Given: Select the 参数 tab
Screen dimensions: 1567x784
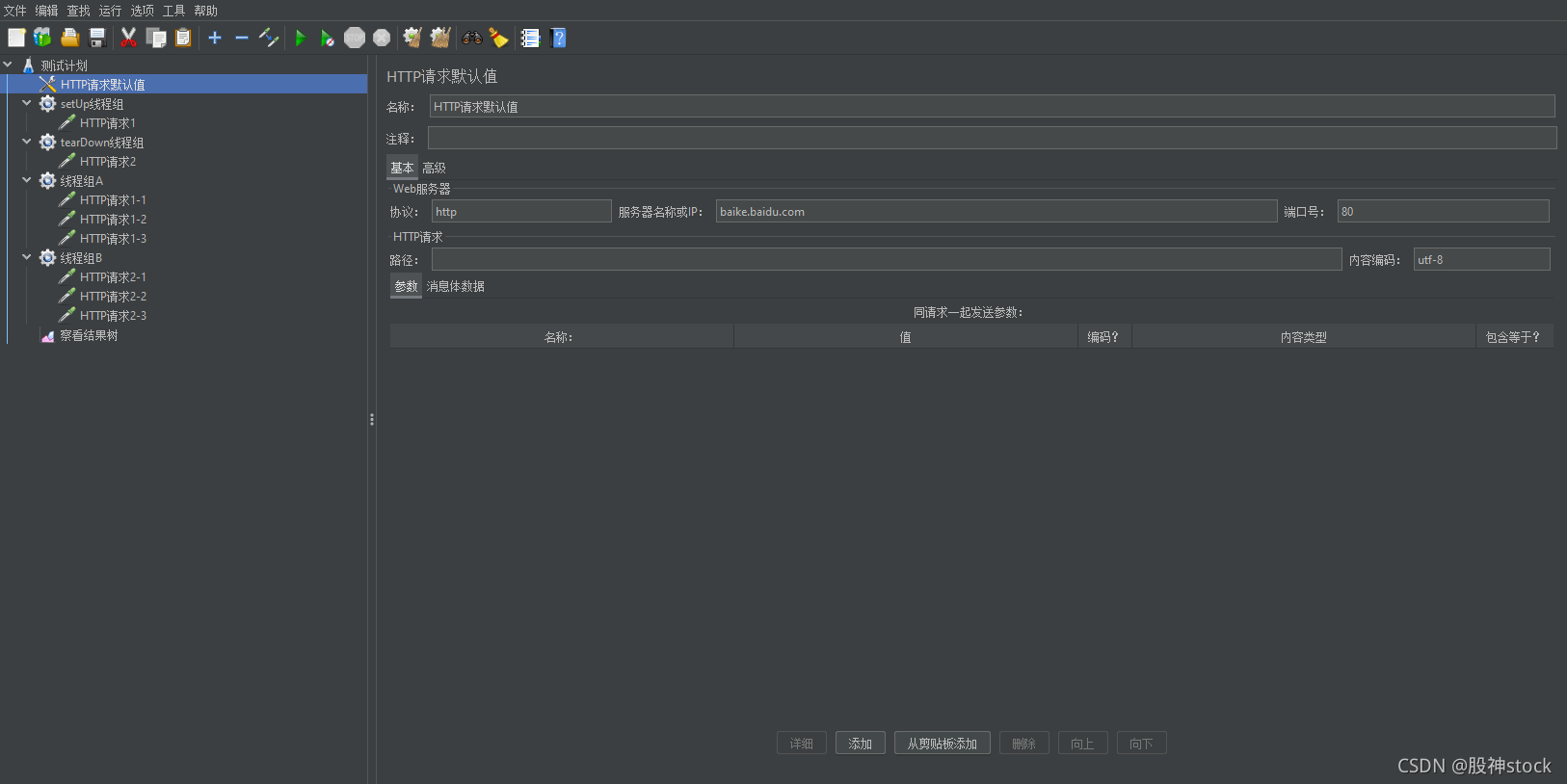Looking at the screenshot, I should tap(406, 286).
